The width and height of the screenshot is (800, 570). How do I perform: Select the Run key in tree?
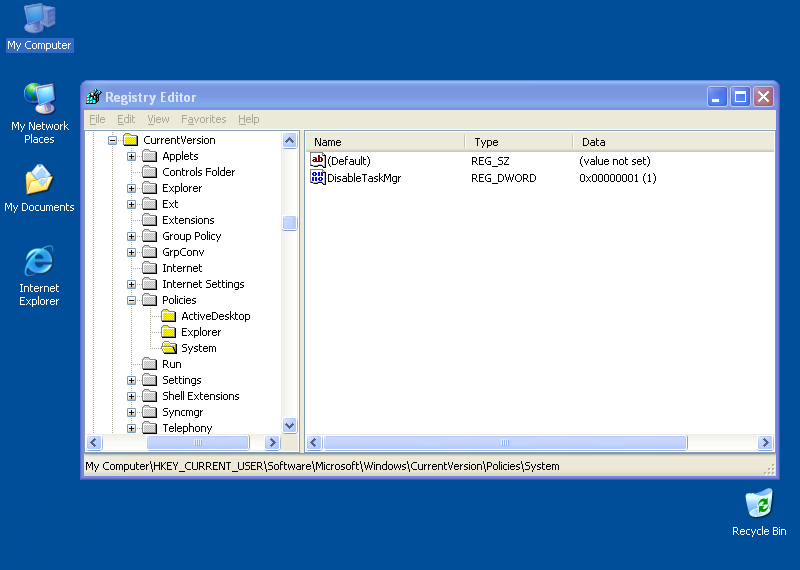(x=171, y=364)
